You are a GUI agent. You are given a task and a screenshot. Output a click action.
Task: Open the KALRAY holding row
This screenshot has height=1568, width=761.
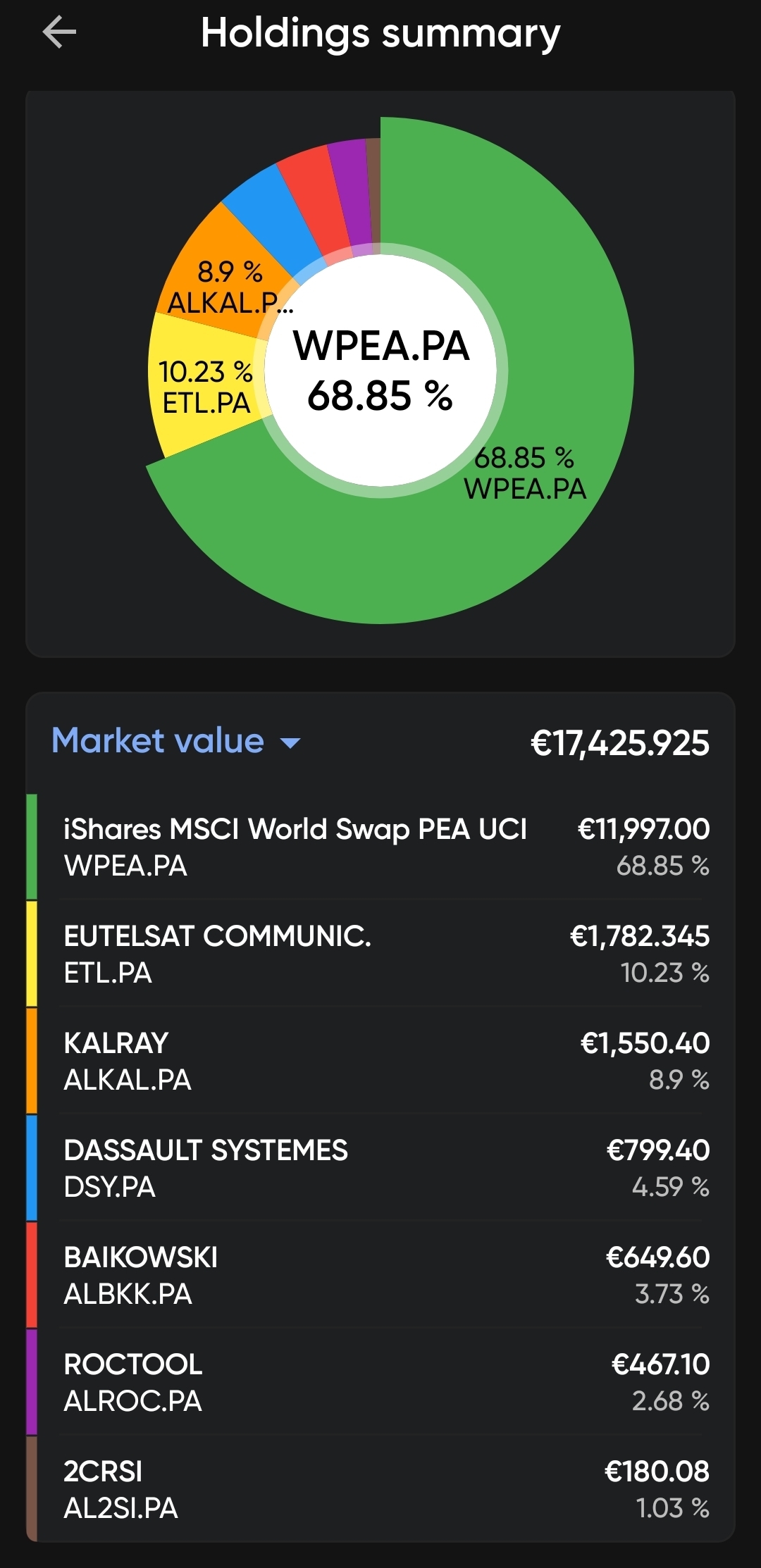(x=380, y=1061)
